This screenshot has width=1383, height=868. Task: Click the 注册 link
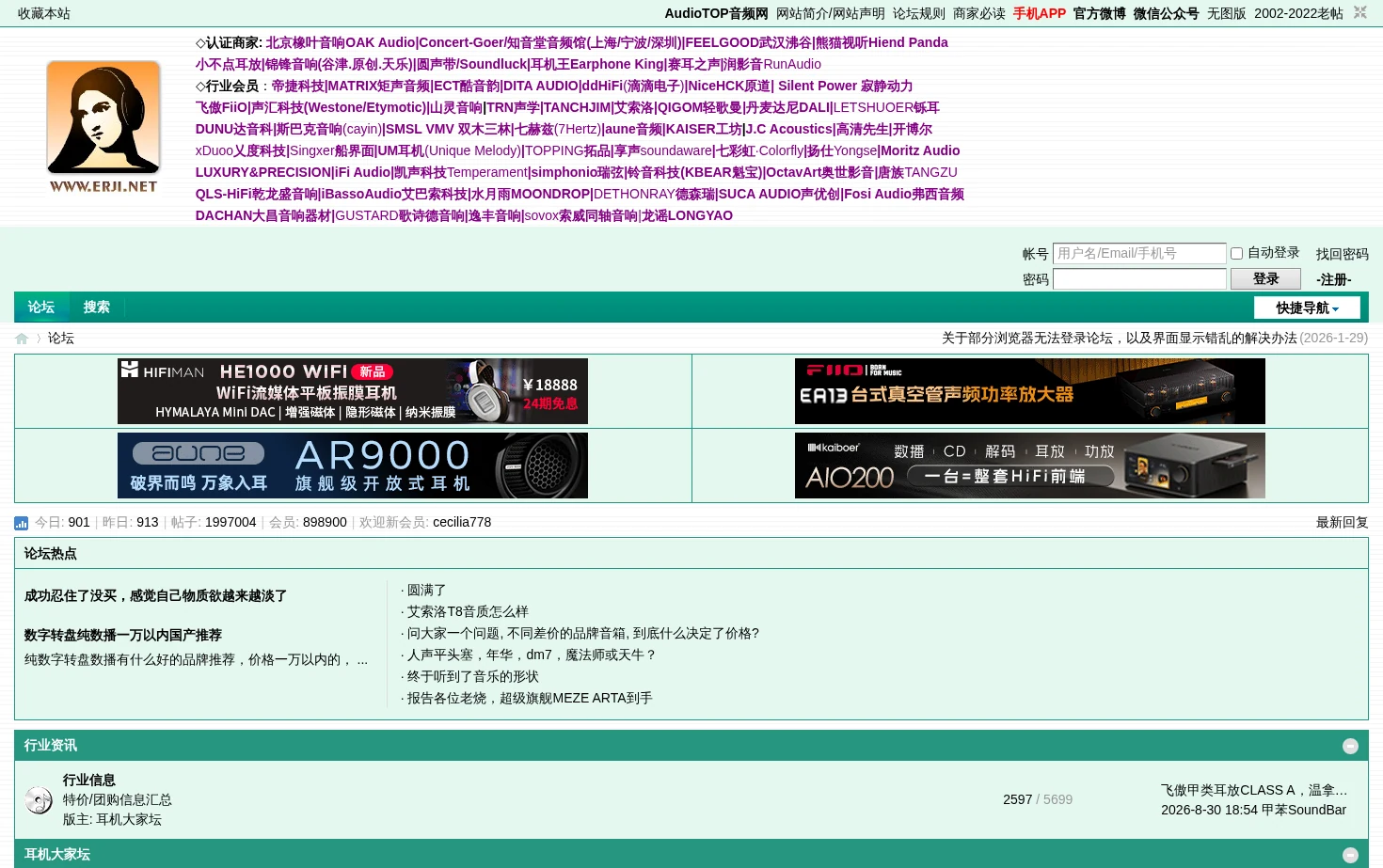tap(1334, 279)
